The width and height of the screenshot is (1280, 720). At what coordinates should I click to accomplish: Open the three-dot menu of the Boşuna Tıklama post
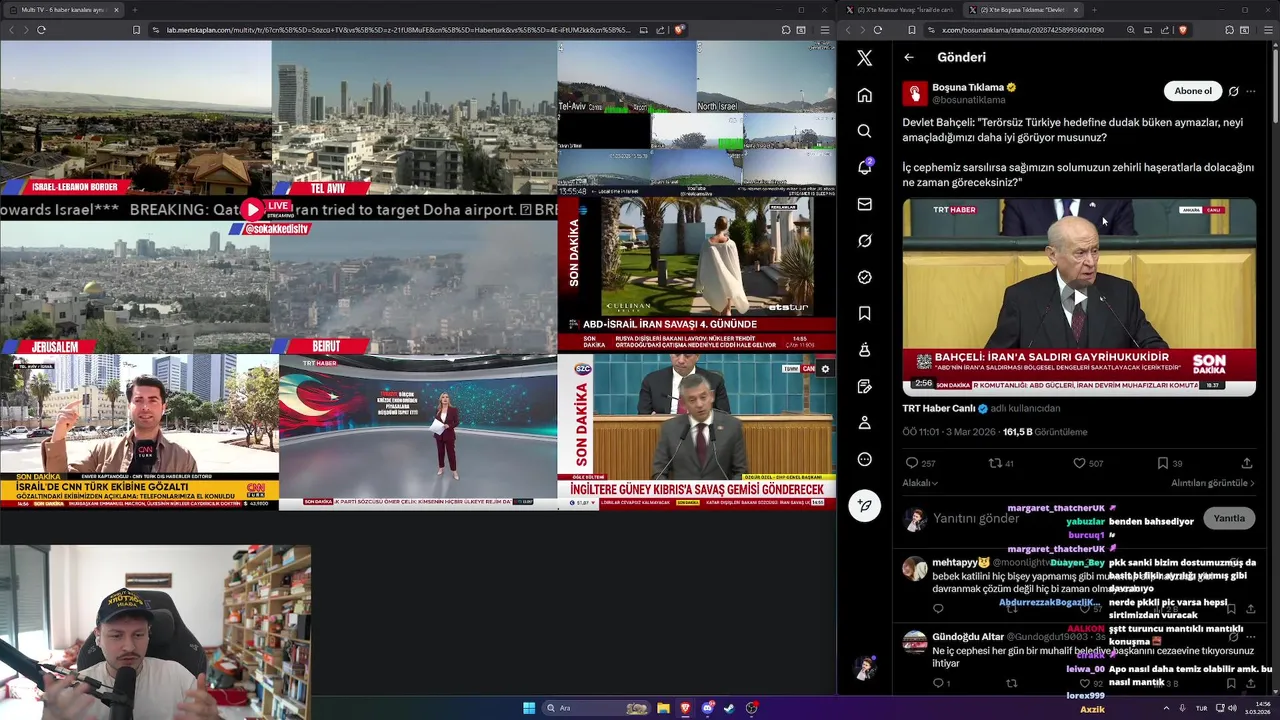point(1250,91)
